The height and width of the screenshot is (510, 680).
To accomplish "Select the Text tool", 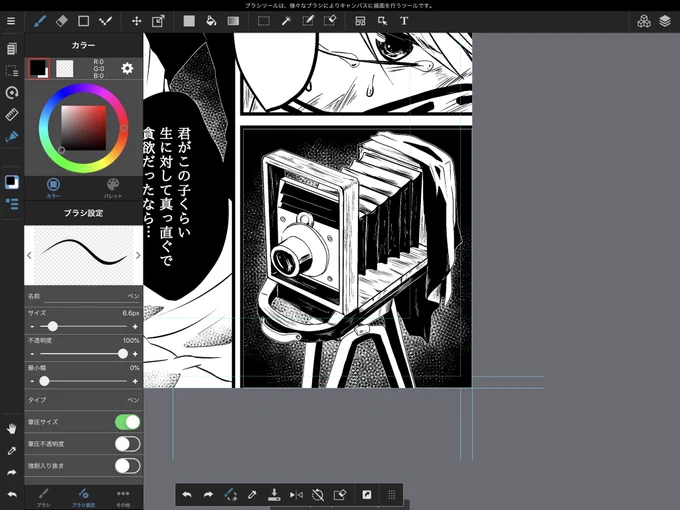I will click(404, 21).
